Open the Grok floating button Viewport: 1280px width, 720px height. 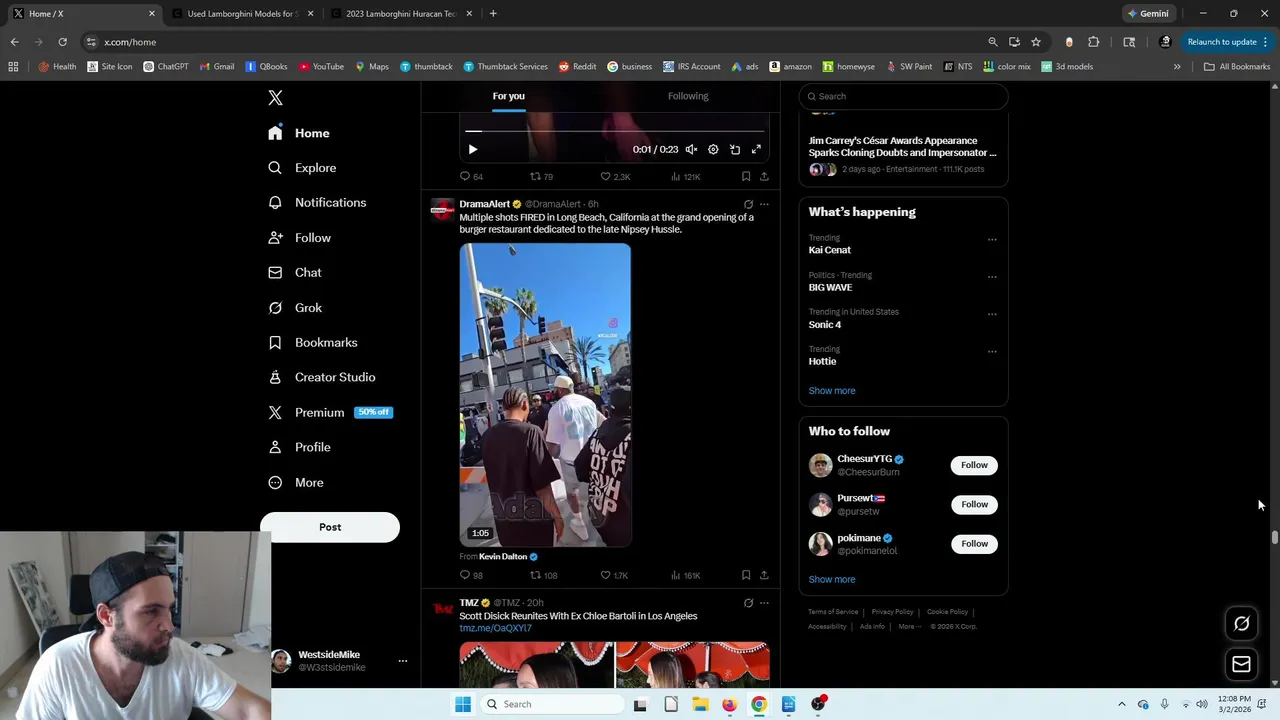pyautogui.click(x=1241, y=624)
